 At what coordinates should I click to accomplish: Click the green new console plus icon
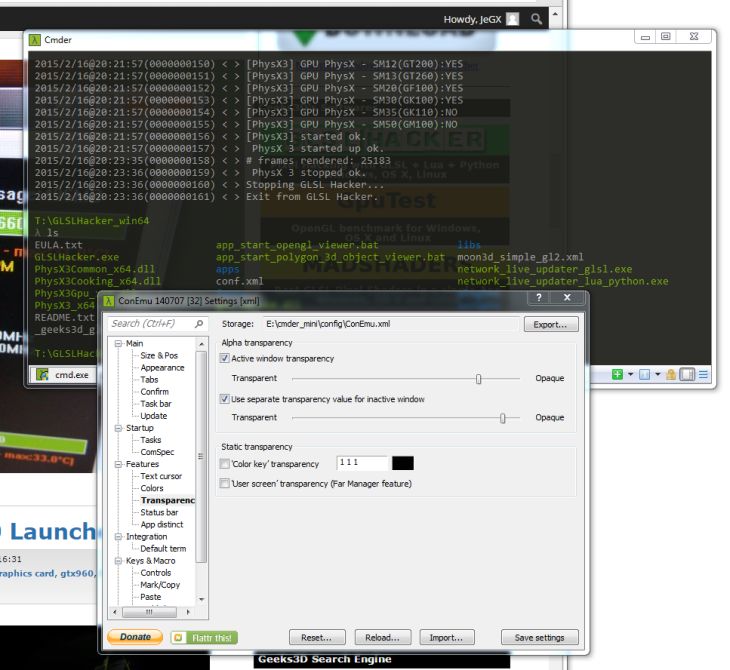click(617, 374)
